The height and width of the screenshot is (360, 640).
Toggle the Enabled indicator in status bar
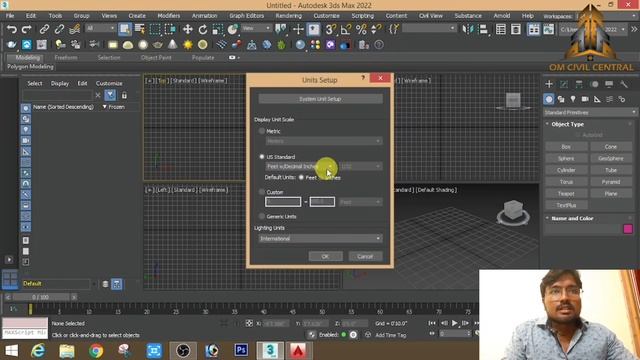[343, 335]
